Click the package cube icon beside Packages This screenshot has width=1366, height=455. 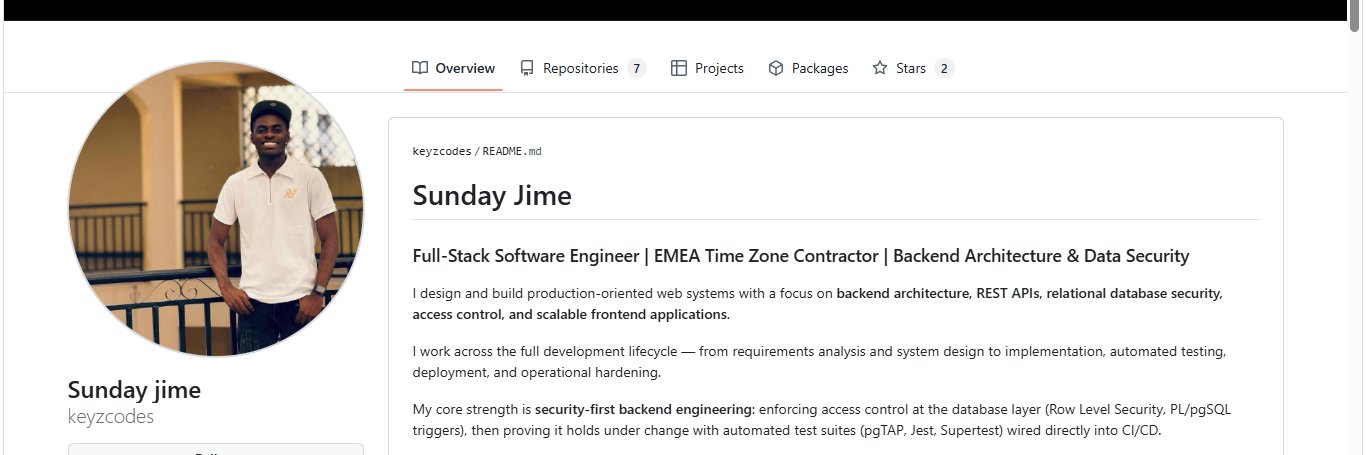(776, 68)
